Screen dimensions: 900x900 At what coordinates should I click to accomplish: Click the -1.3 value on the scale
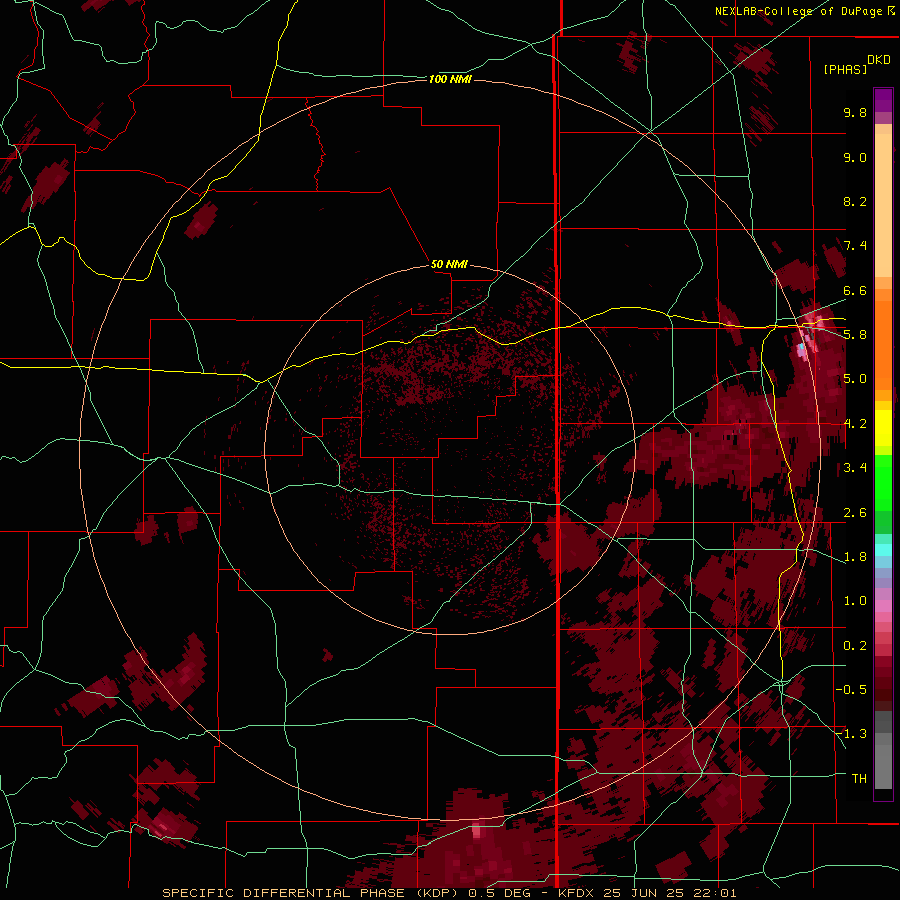pos(851,734)
